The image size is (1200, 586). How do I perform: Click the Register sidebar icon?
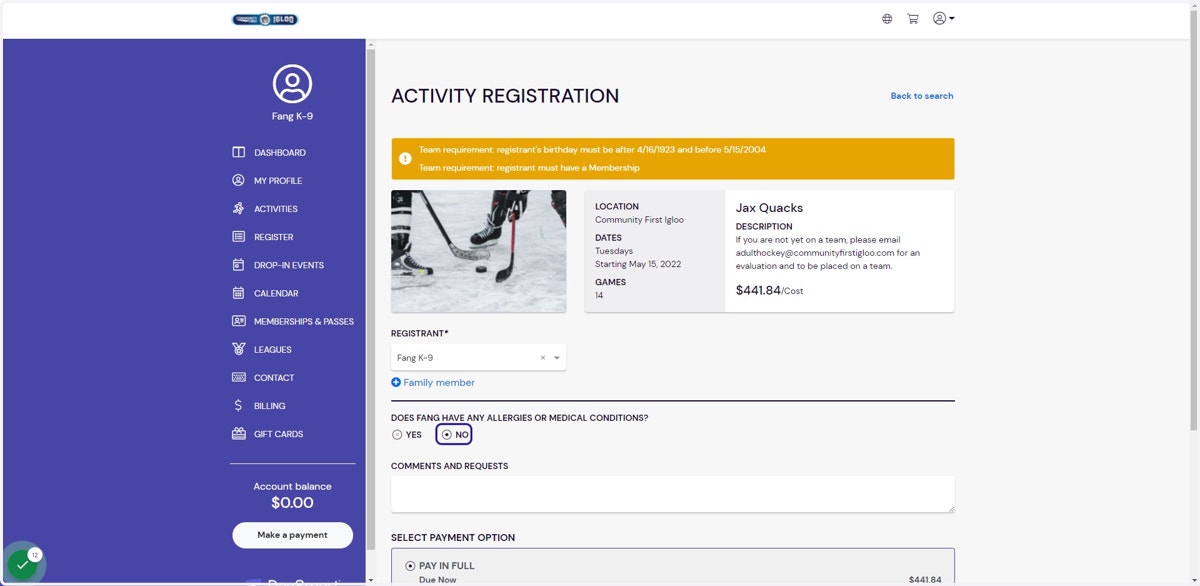click(238, 237)
